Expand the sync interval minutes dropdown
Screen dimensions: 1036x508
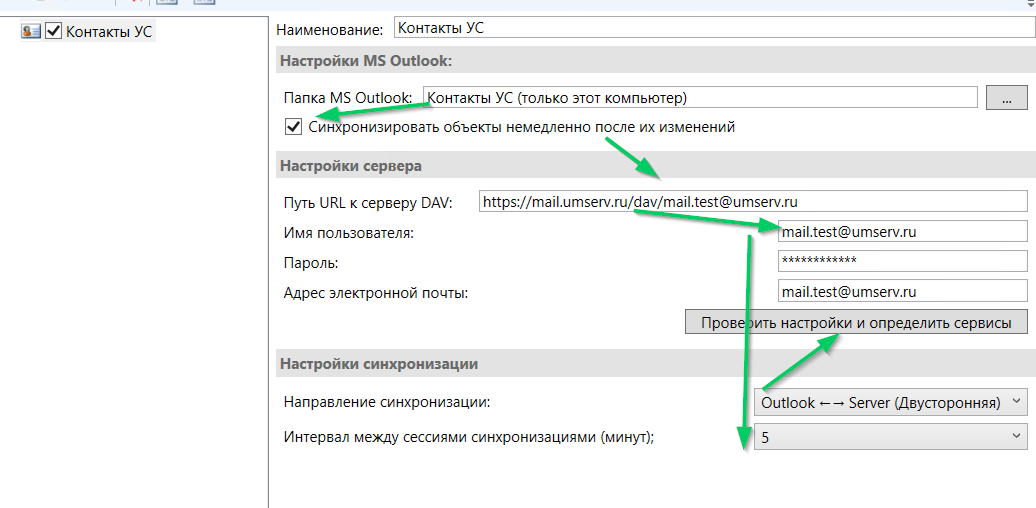(890, 437)
